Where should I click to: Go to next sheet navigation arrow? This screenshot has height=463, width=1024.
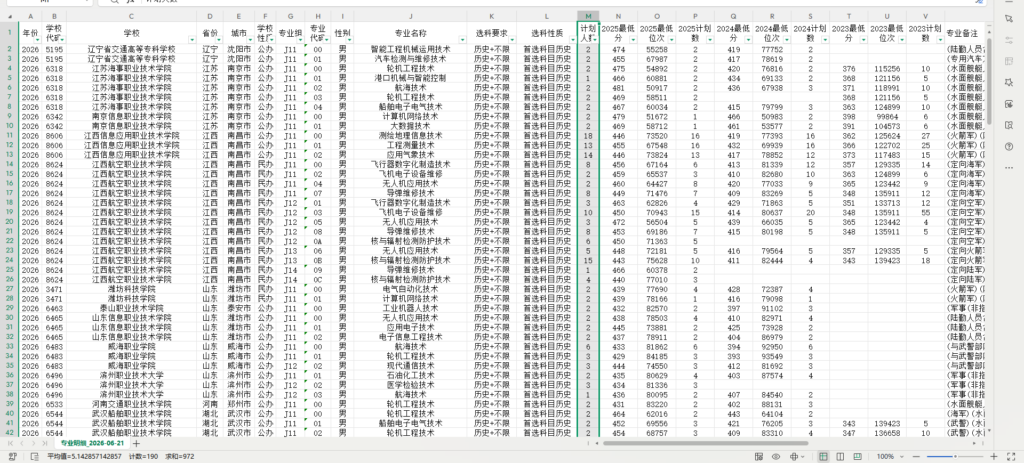32,443
